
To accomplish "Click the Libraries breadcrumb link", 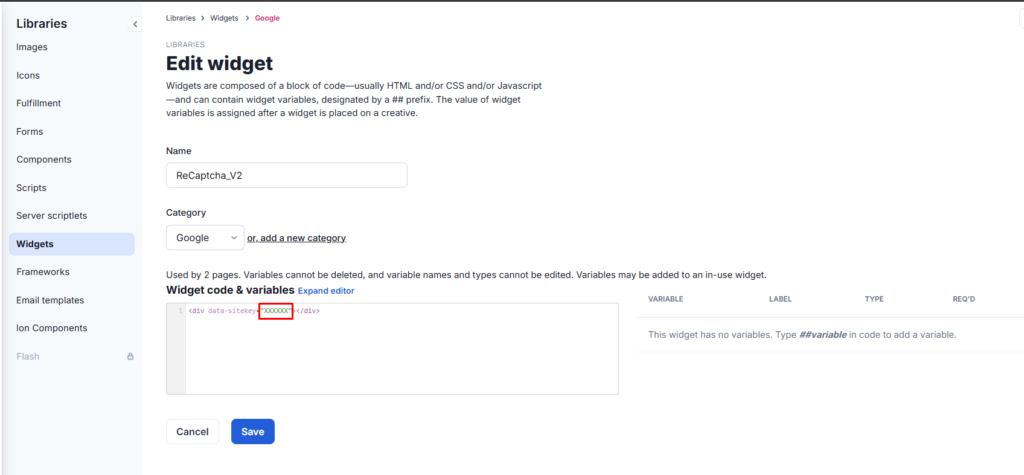I will click(180, 18).
